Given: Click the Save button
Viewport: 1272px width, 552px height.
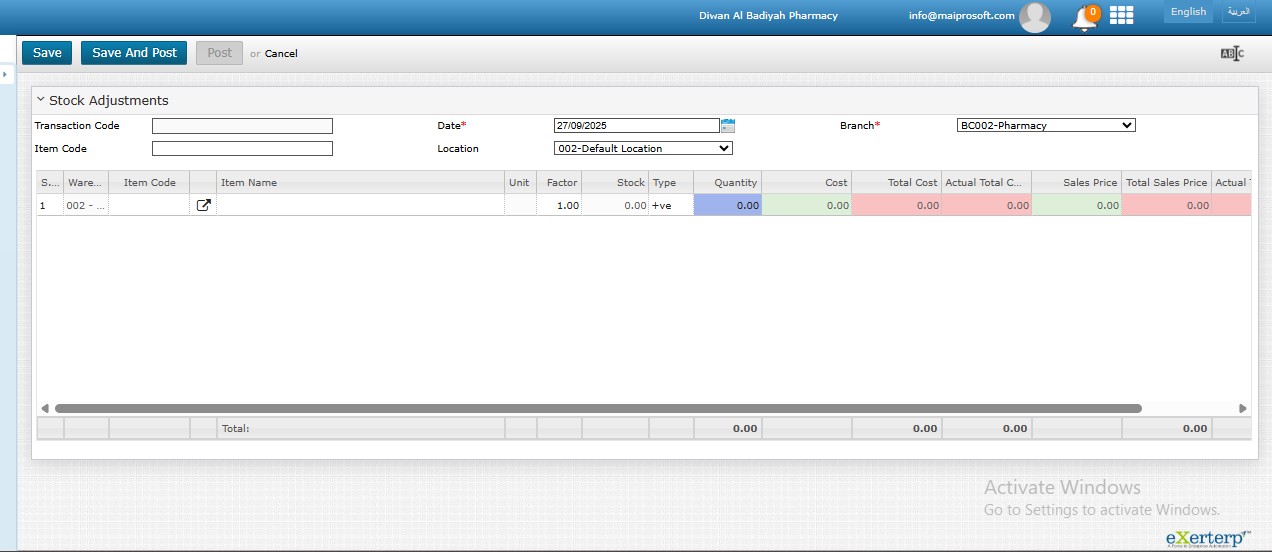Looking at the screenshot, I should pyautogui.click(x=47, y=53).
